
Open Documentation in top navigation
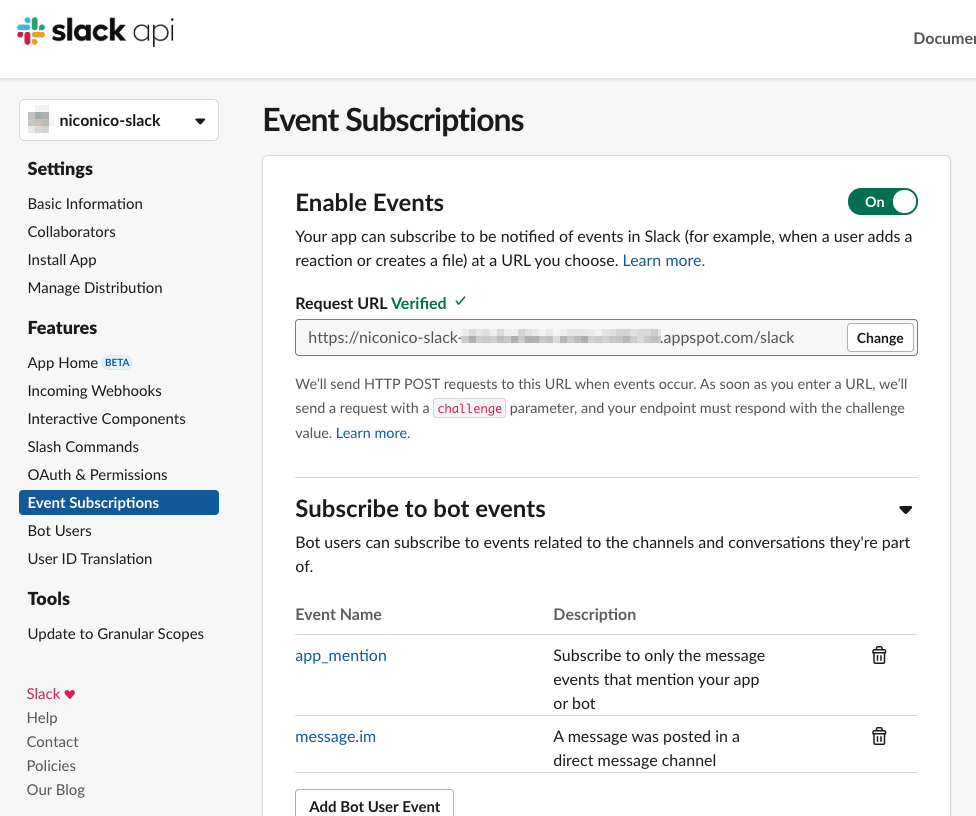[x=944, y=39]
